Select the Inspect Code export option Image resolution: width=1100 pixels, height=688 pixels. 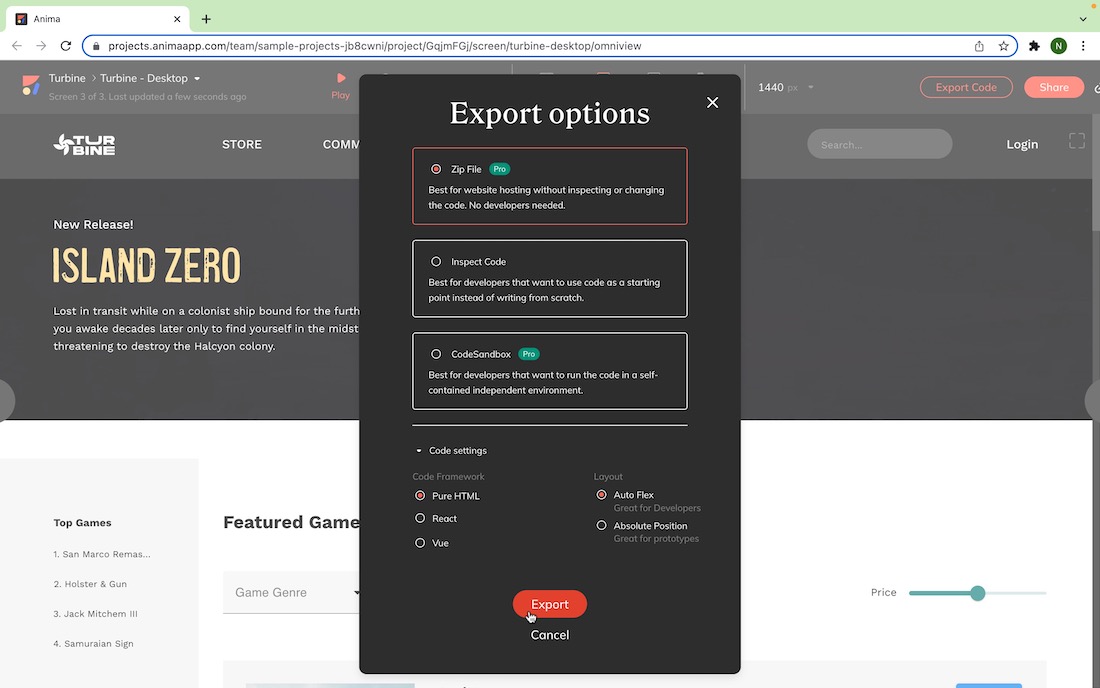click(436, 262)
